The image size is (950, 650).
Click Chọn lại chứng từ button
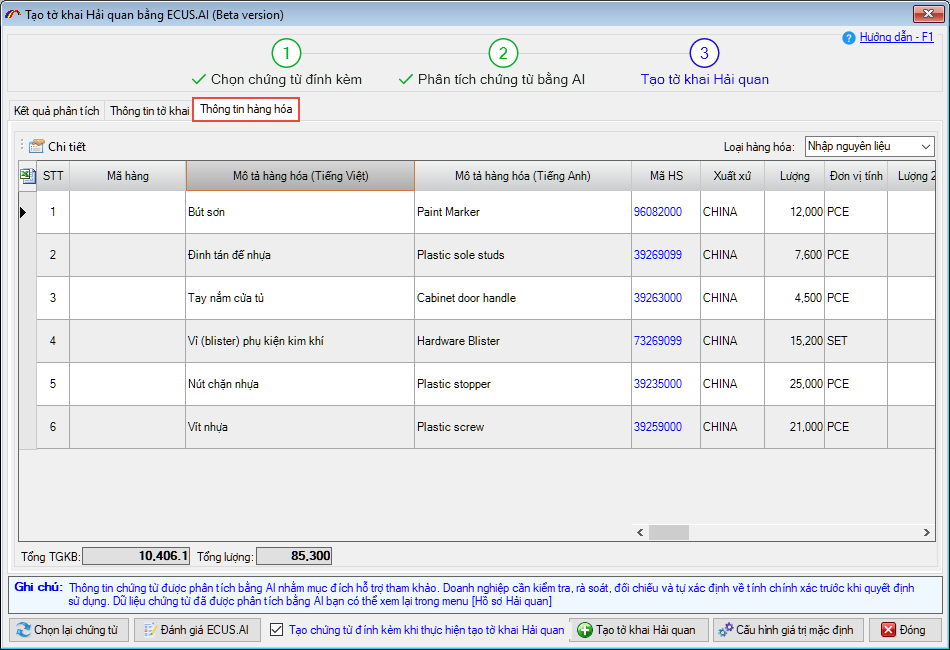68,630
